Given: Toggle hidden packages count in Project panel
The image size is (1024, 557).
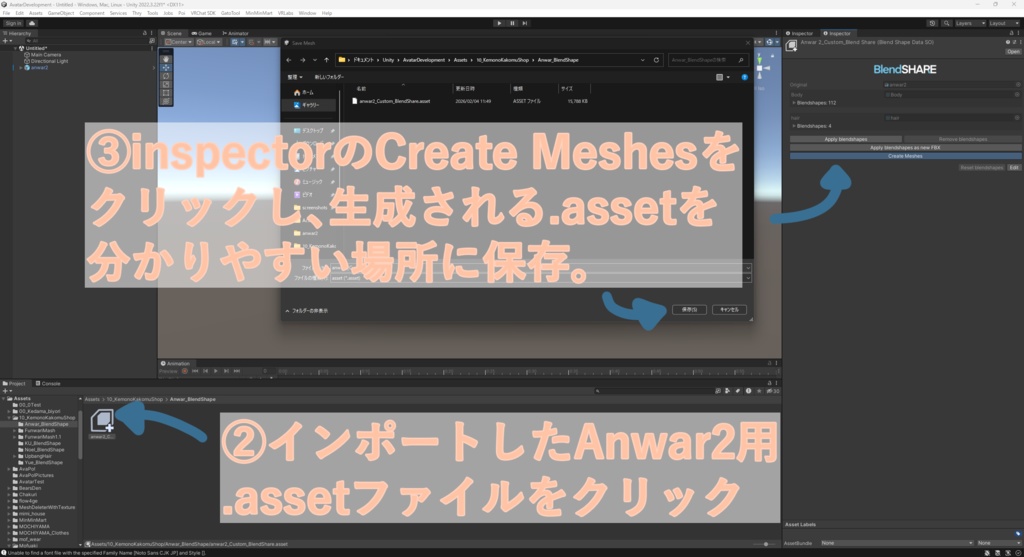Looking at the screenshot, I should coord(773,391).
